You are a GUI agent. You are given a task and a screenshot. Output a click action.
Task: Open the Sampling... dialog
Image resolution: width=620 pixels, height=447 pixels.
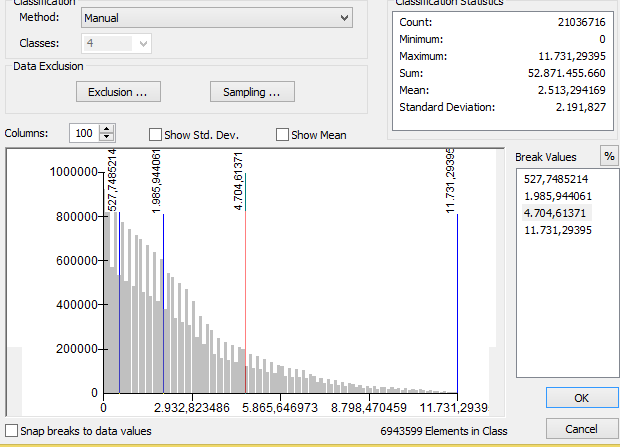(251, 92)
